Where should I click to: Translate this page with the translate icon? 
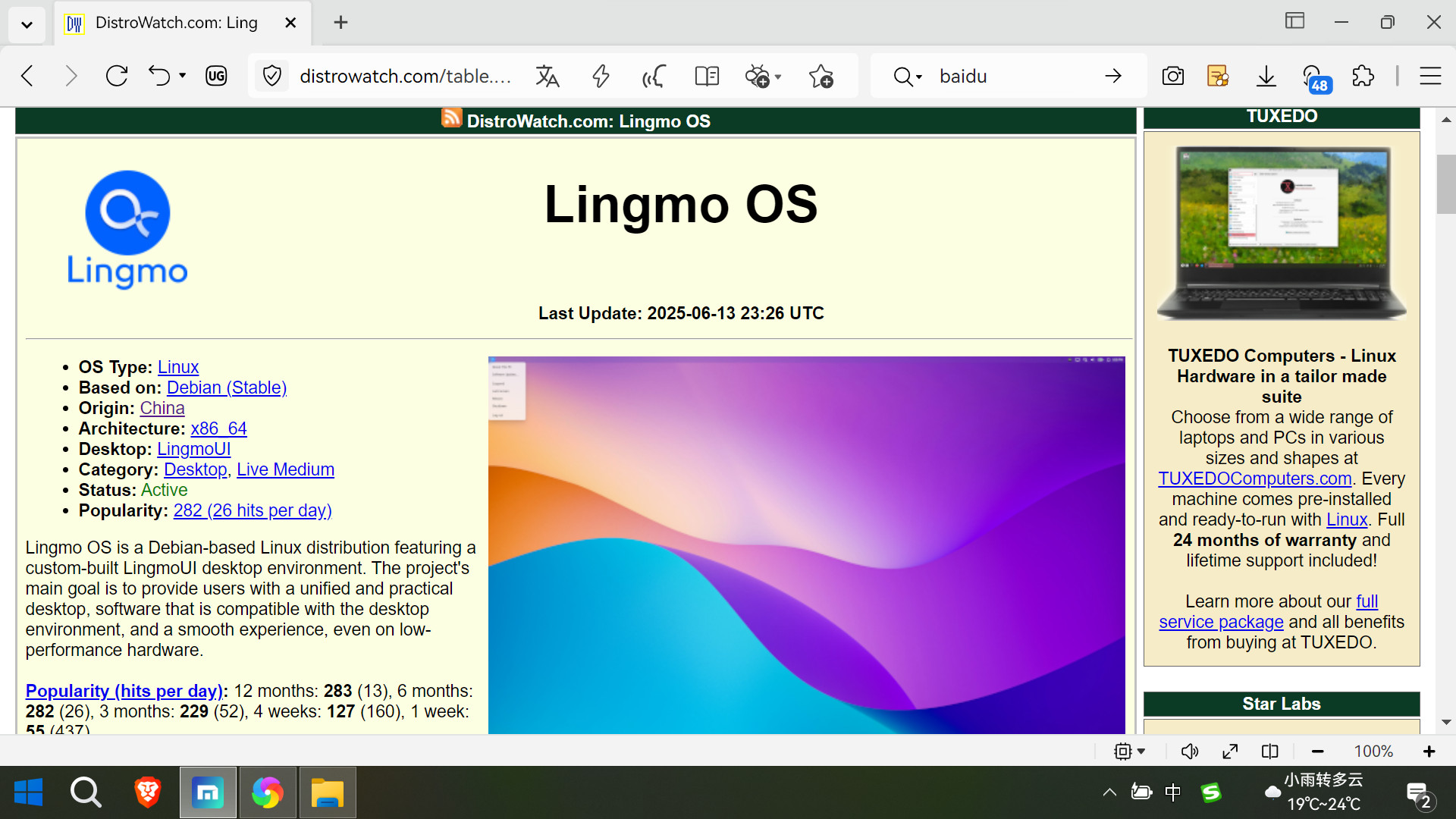coord(547,76)
